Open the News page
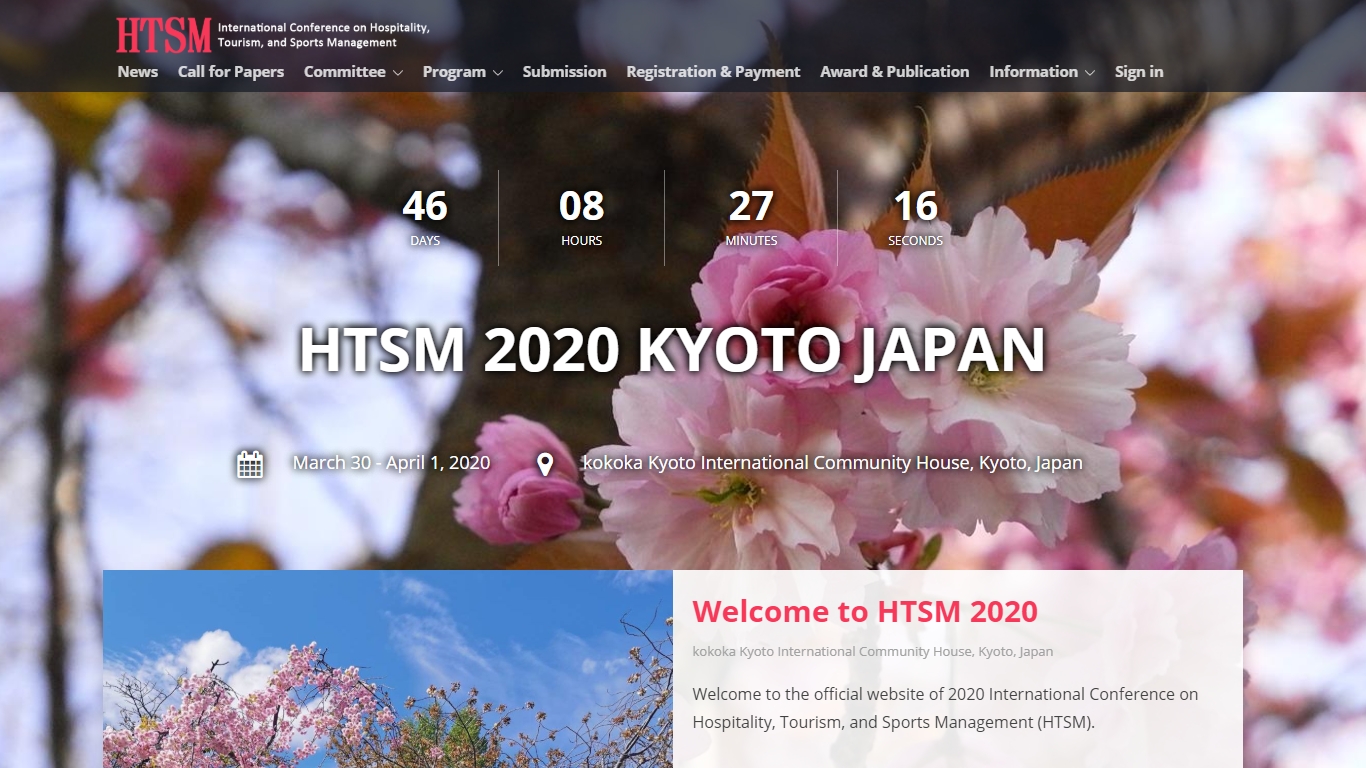Viewport: 1366px width, 768px height. (138, 72)
